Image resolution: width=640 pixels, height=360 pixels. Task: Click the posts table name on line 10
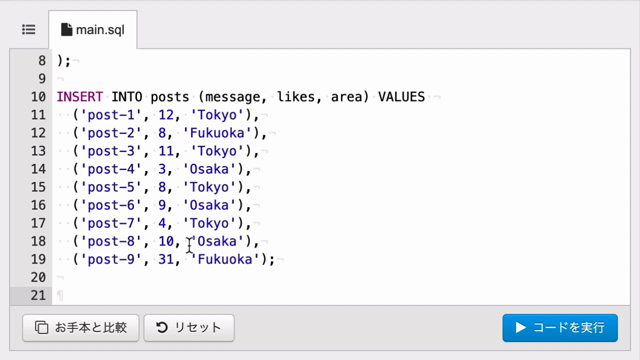[170, 97]
